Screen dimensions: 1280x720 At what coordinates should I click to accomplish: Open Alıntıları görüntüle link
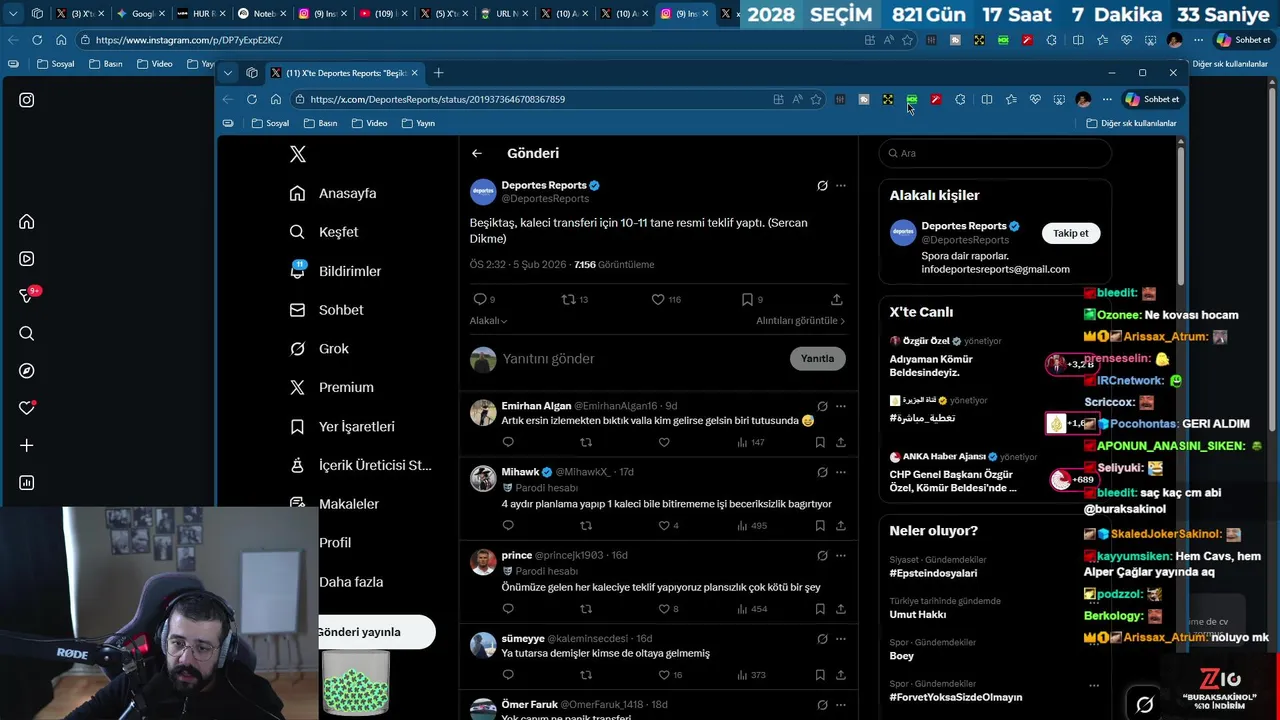[x=800, y=321]
